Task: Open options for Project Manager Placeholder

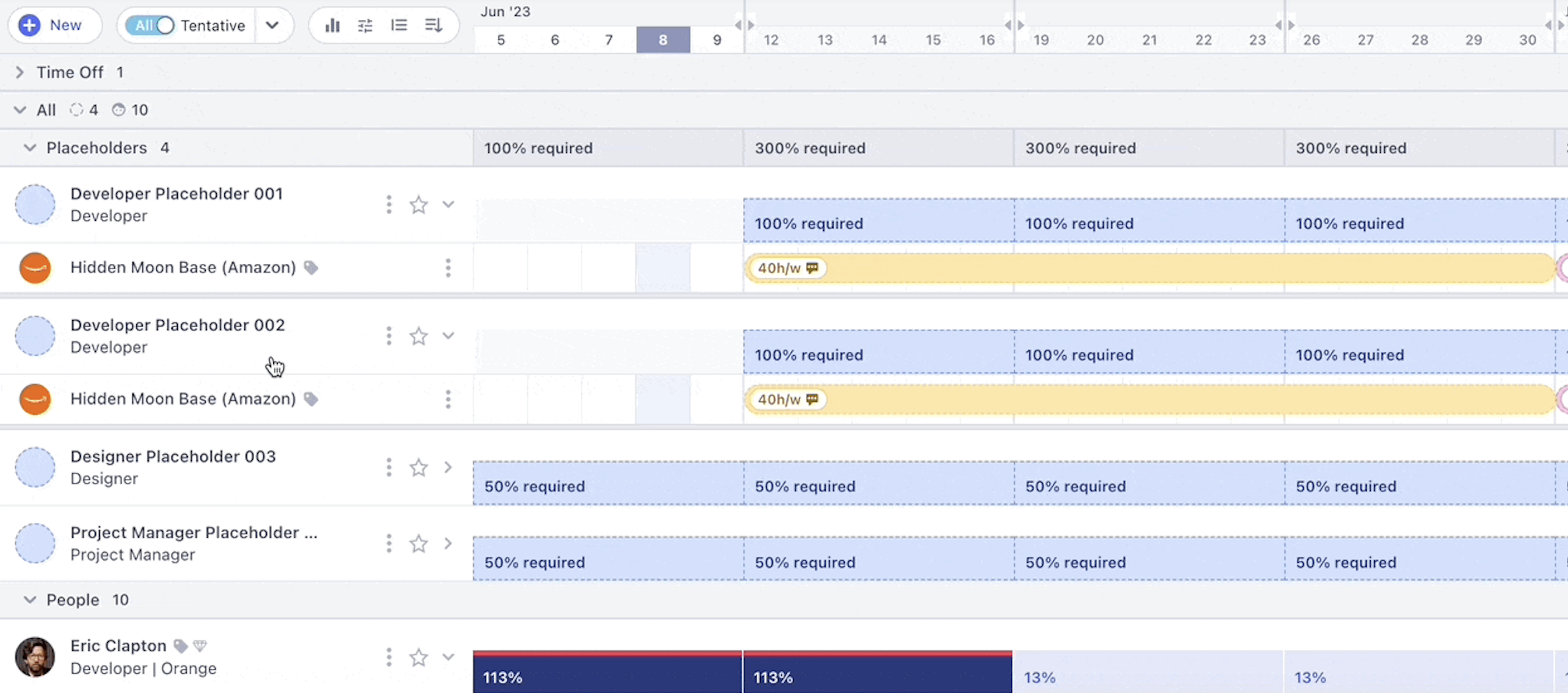Action: [389, 544]
